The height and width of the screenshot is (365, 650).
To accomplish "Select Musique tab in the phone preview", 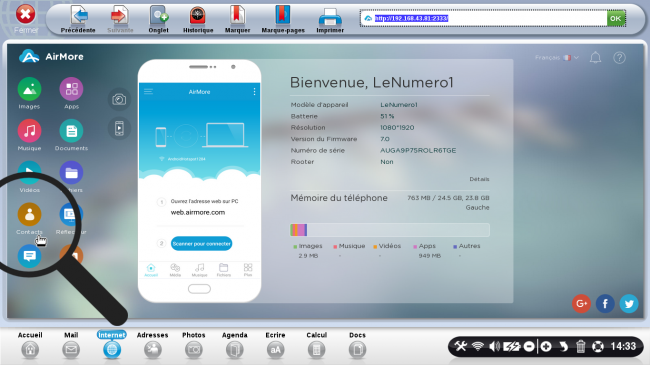I will 199,270.
